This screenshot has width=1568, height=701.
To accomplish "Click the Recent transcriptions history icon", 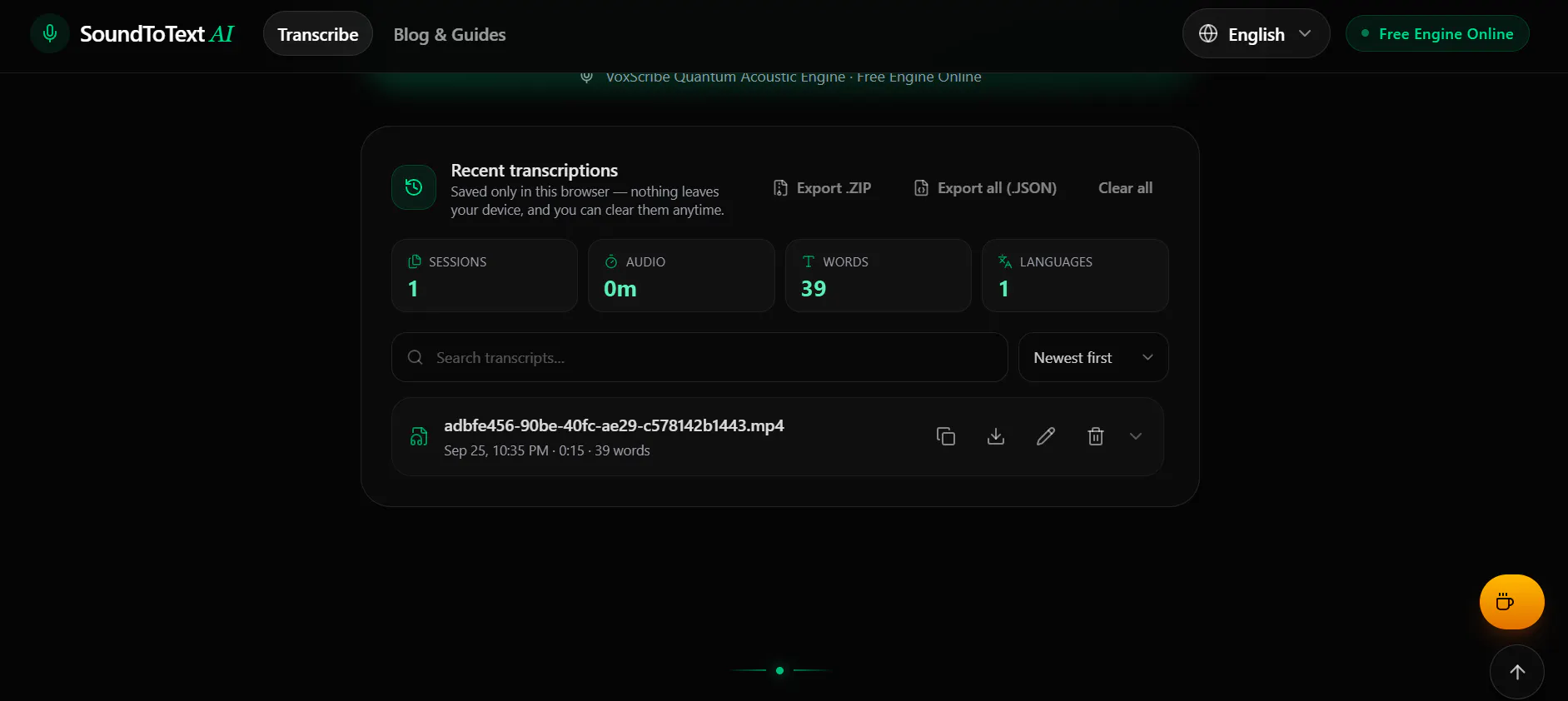I will pos(414,187).
